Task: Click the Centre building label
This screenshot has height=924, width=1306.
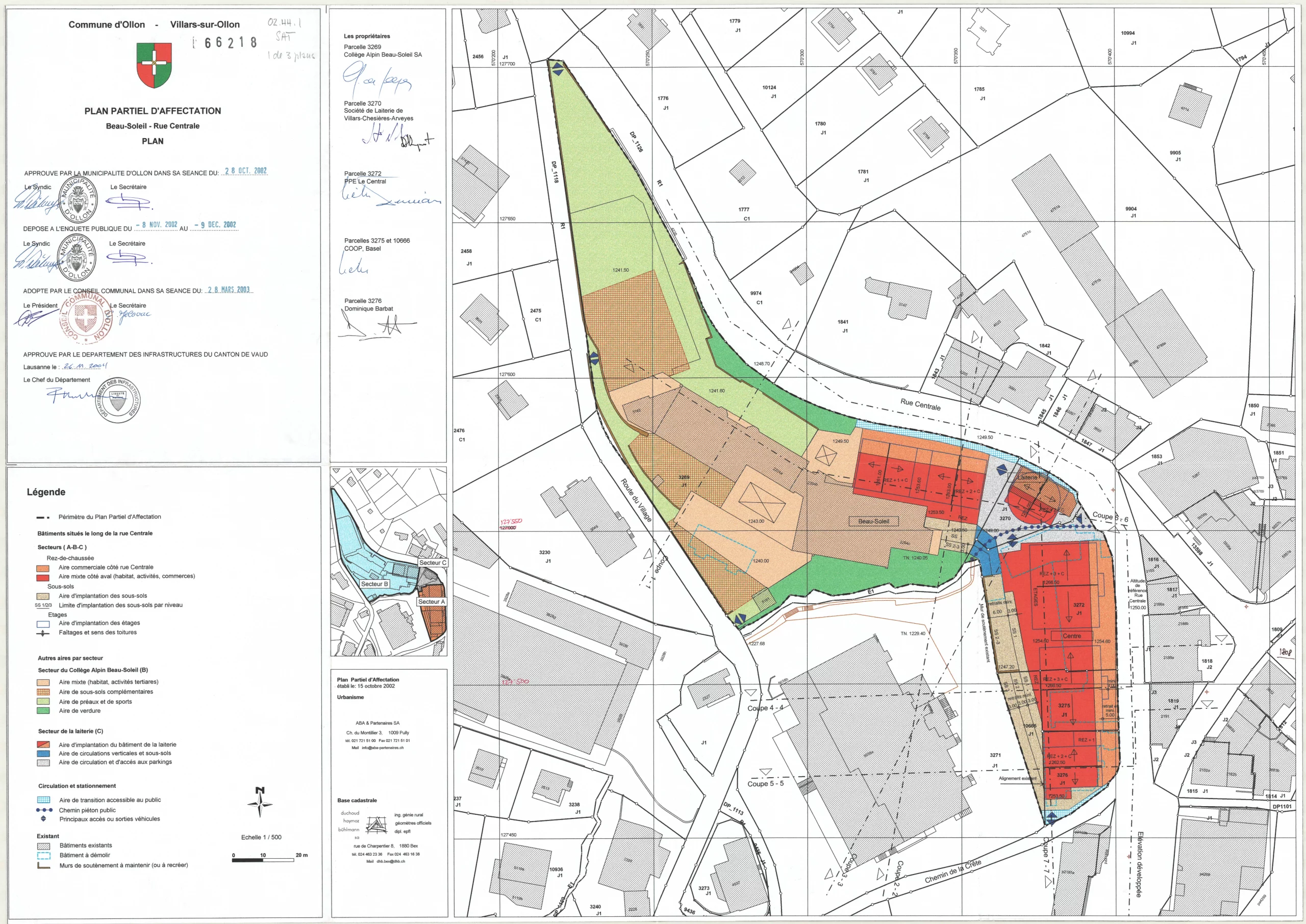Action: pos(1071,636)
